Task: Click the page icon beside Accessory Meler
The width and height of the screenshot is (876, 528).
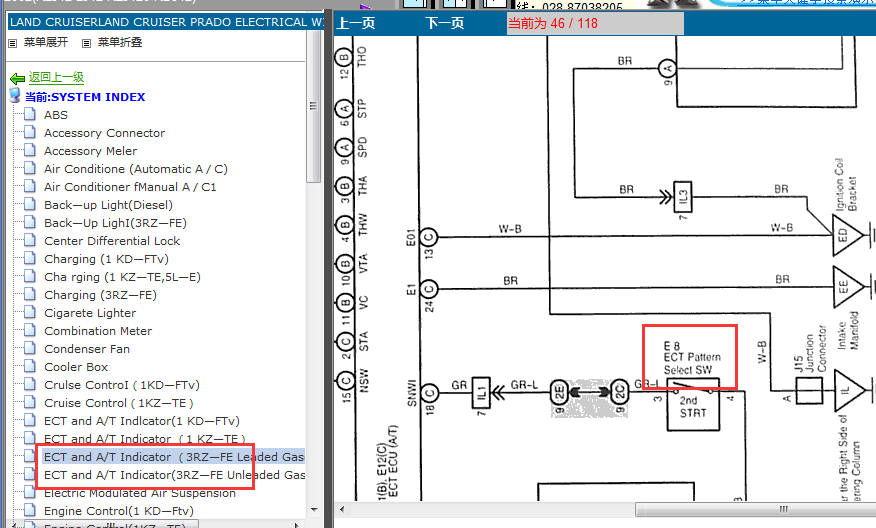Action: click(x=30, y=150)
